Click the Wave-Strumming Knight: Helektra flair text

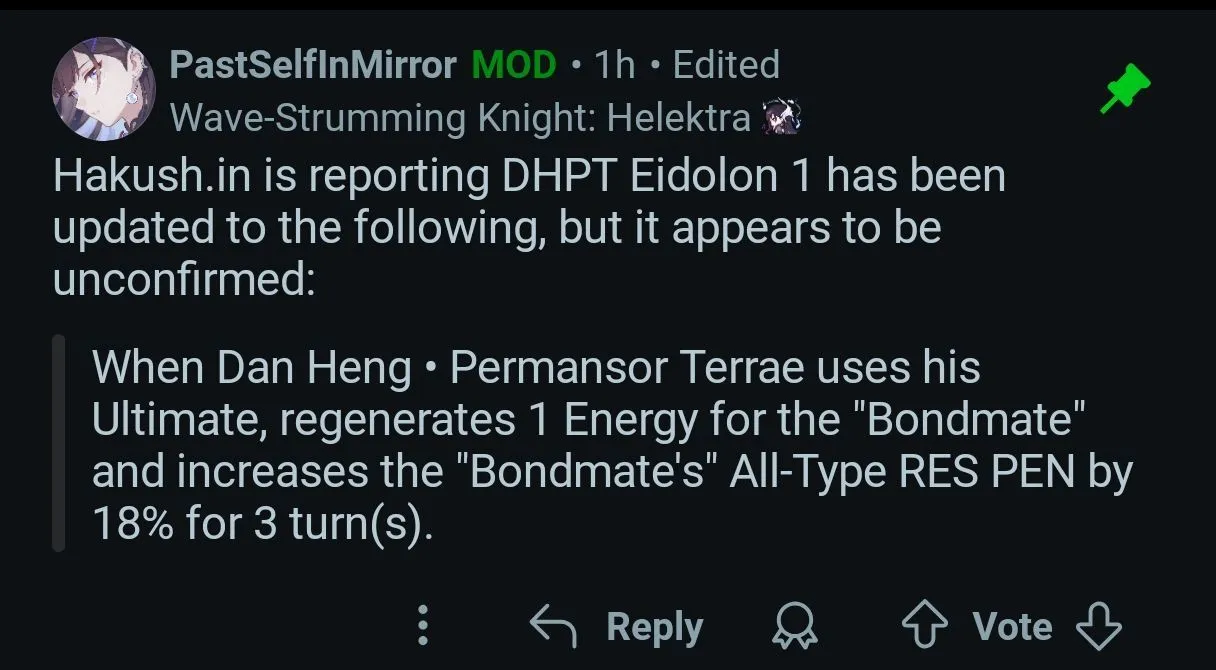(x=460, y=118)
